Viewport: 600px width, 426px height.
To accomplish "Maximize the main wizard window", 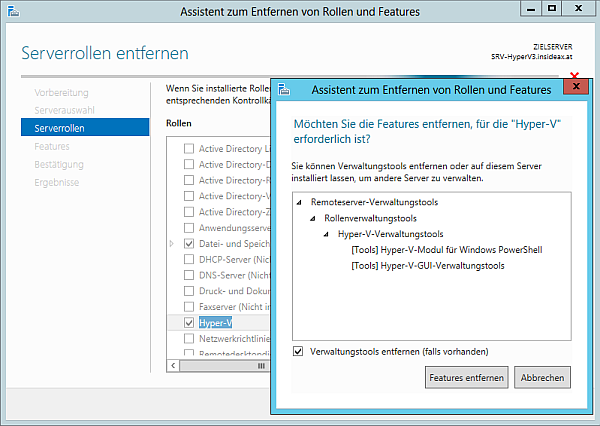I will coord(551,9).
